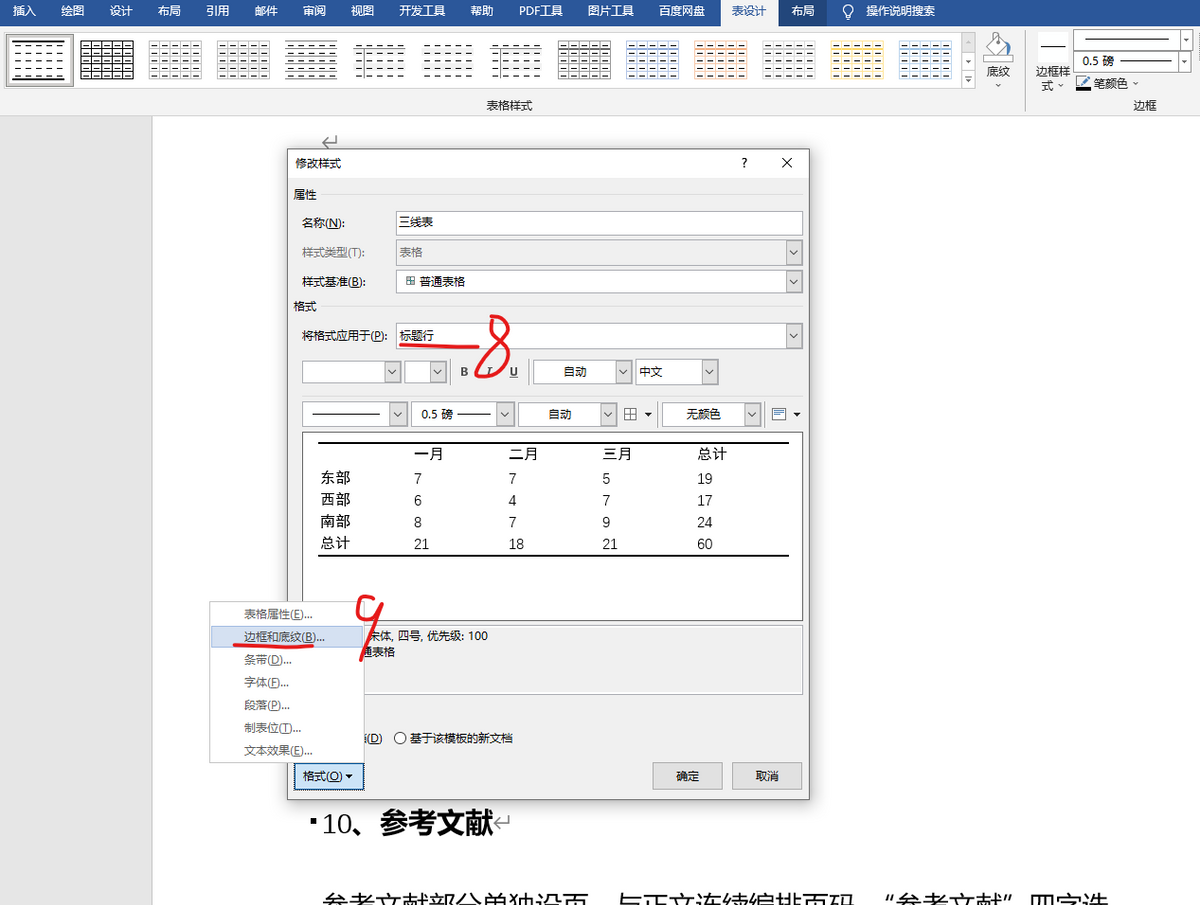Click the 取消 button
1200x905 pixels.
(x=767, y=776)
